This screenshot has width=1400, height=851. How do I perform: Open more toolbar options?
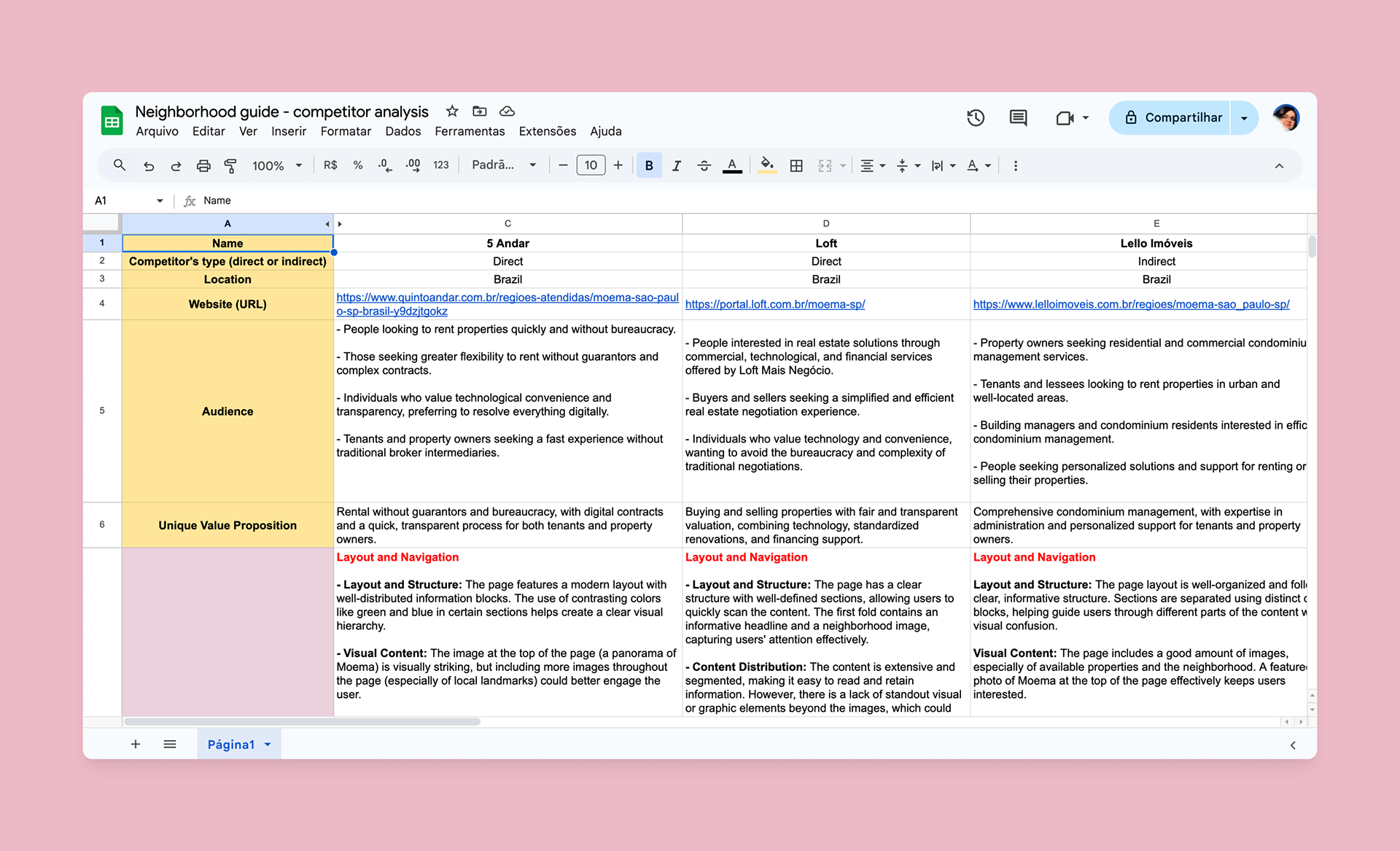point(1016,166)
